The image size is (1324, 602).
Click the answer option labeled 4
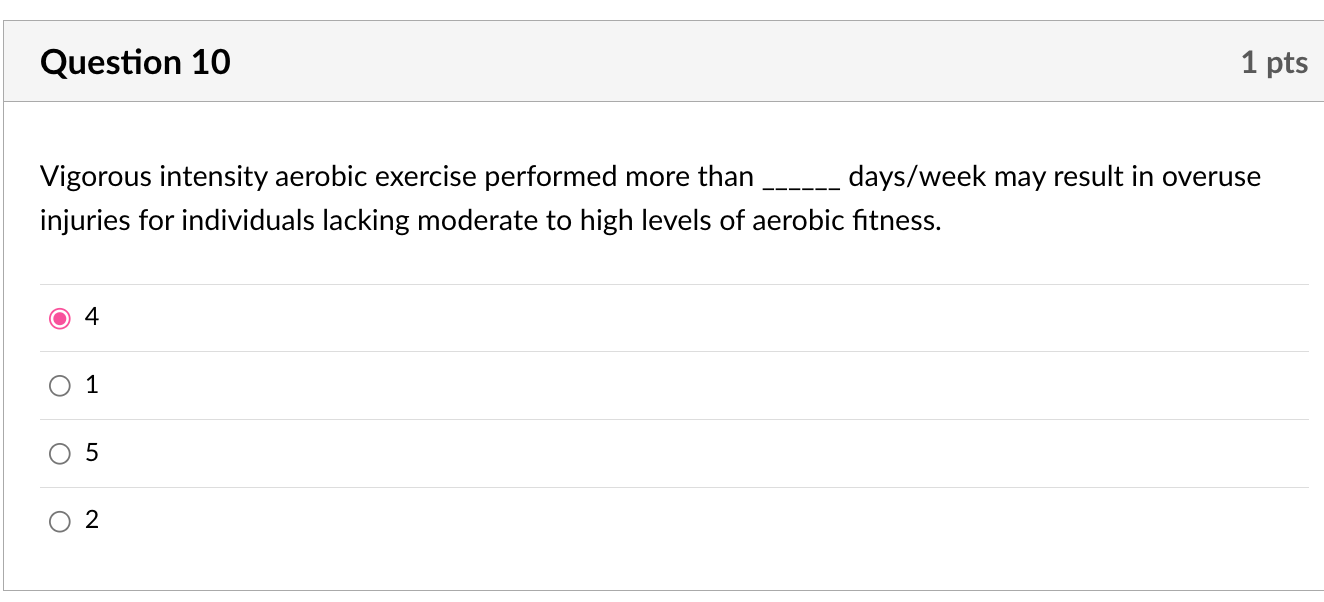click(91, 317)
